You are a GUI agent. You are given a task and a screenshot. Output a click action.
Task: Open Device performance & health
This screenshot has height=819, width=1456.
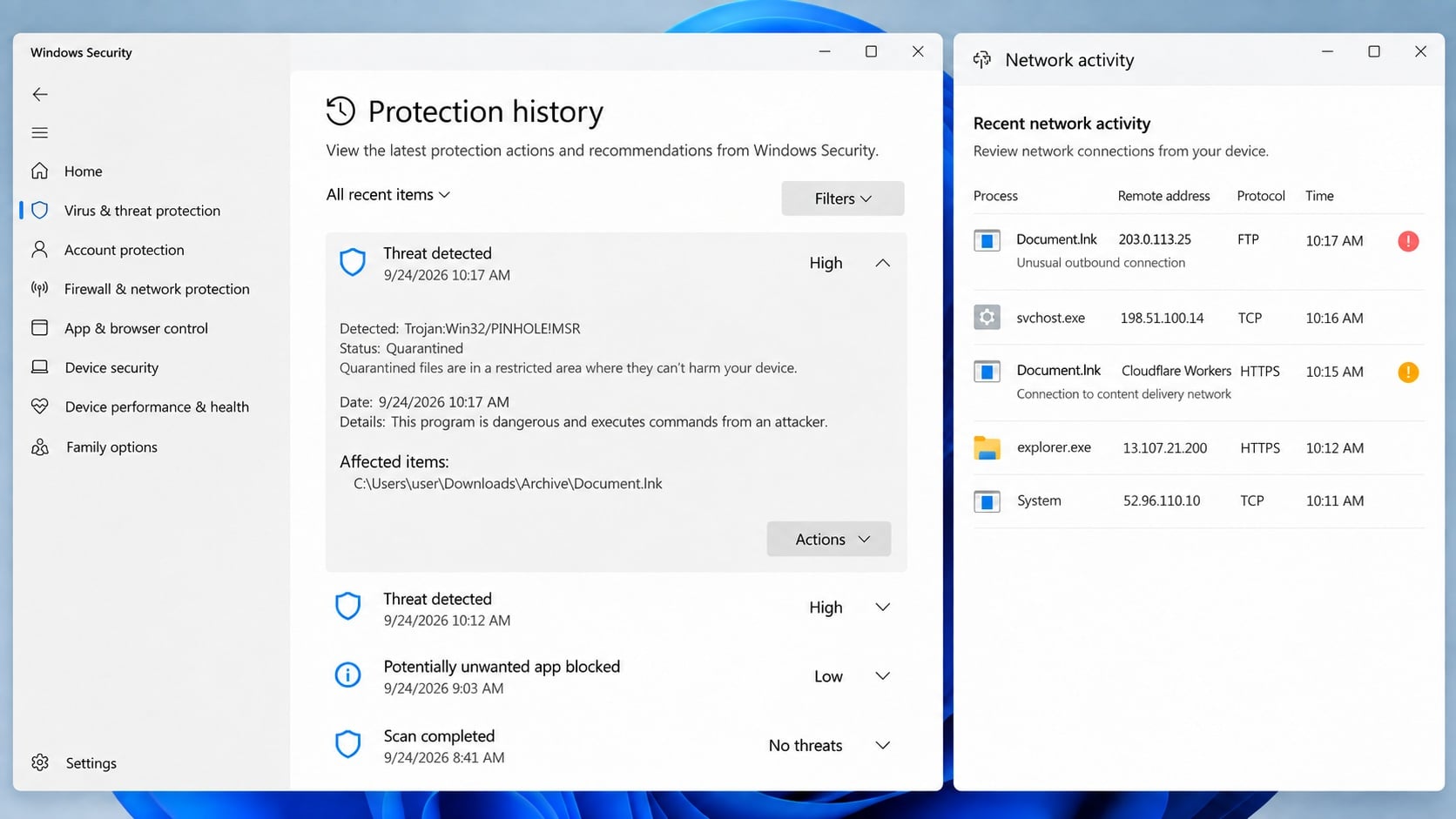pyautogui.click(x=157, y=406)
